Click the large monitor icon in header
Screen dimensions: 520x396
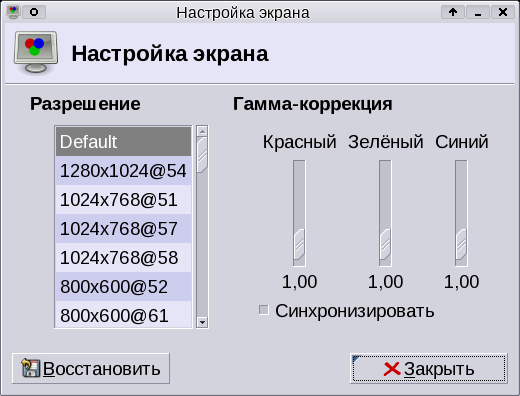[36, 52]
